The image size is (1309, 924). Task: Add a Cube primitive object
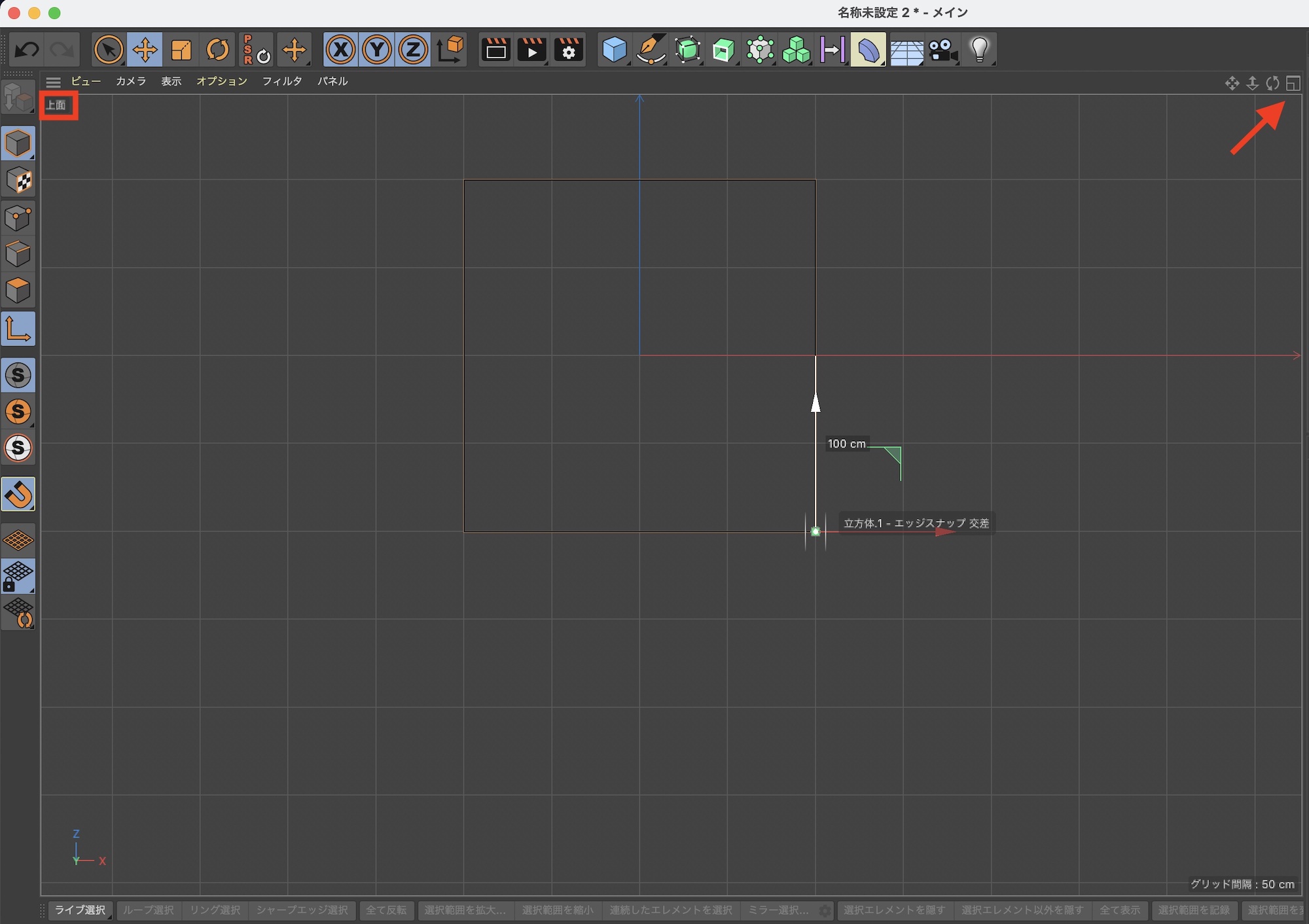(x=614, y=50)
